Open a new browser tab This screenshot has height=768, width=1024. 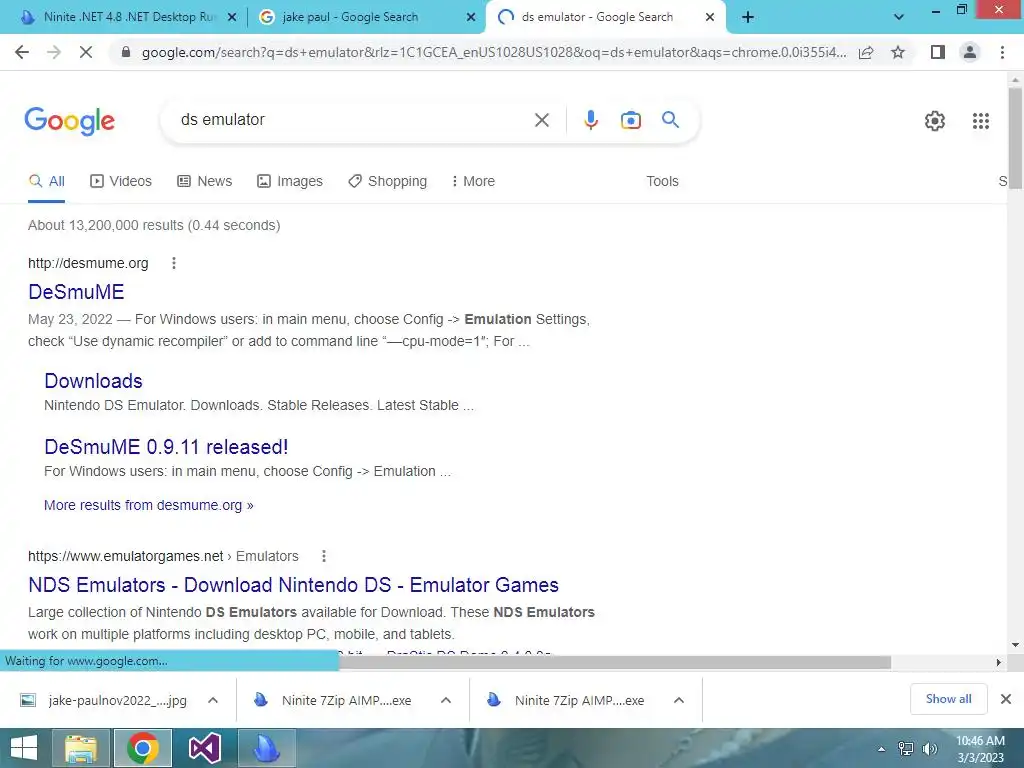coord(748,18)
